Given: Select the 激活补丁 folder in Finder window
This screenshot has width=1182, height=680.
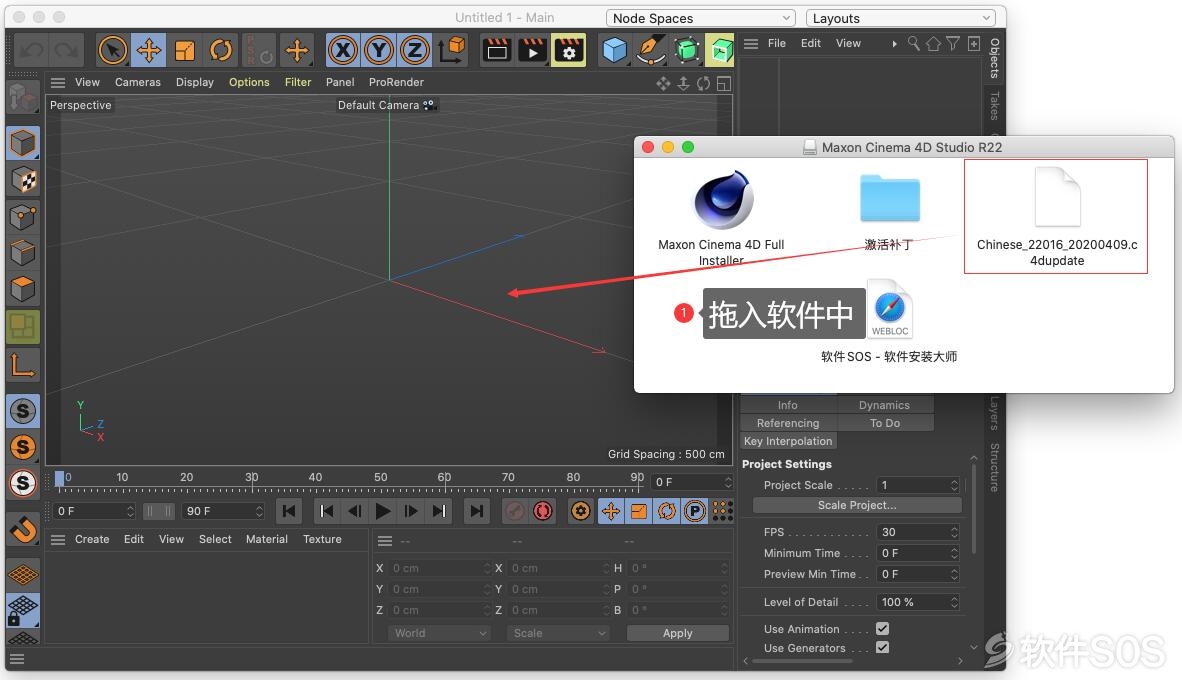Looking at the screenshot, I should click(x=890, y=199).
